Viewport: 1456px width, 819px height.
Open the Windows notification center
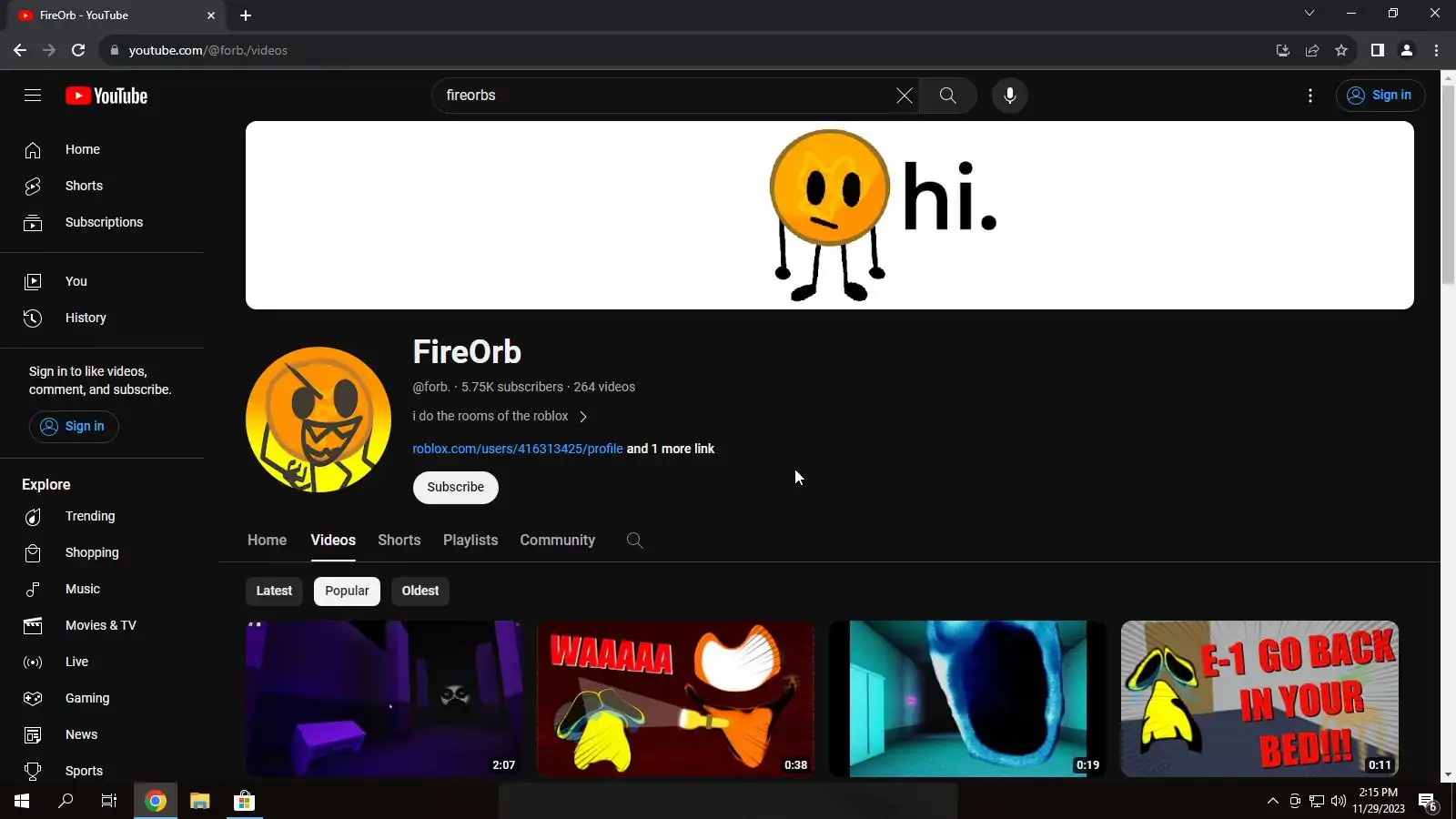1428,801
